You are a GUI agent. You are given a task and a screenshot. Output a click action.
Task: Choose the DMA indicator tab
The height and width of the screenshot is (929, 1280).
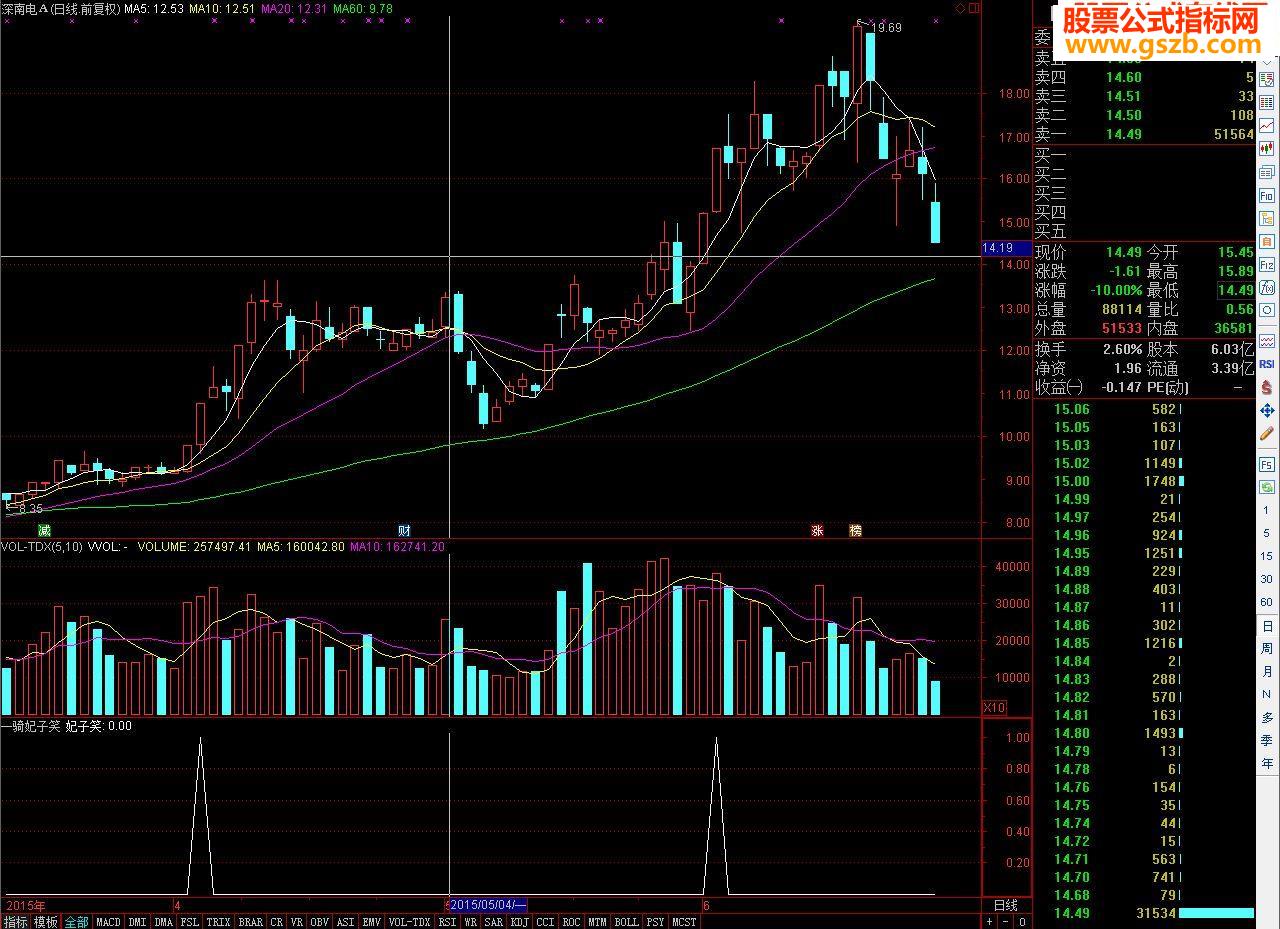click(164, 921)
